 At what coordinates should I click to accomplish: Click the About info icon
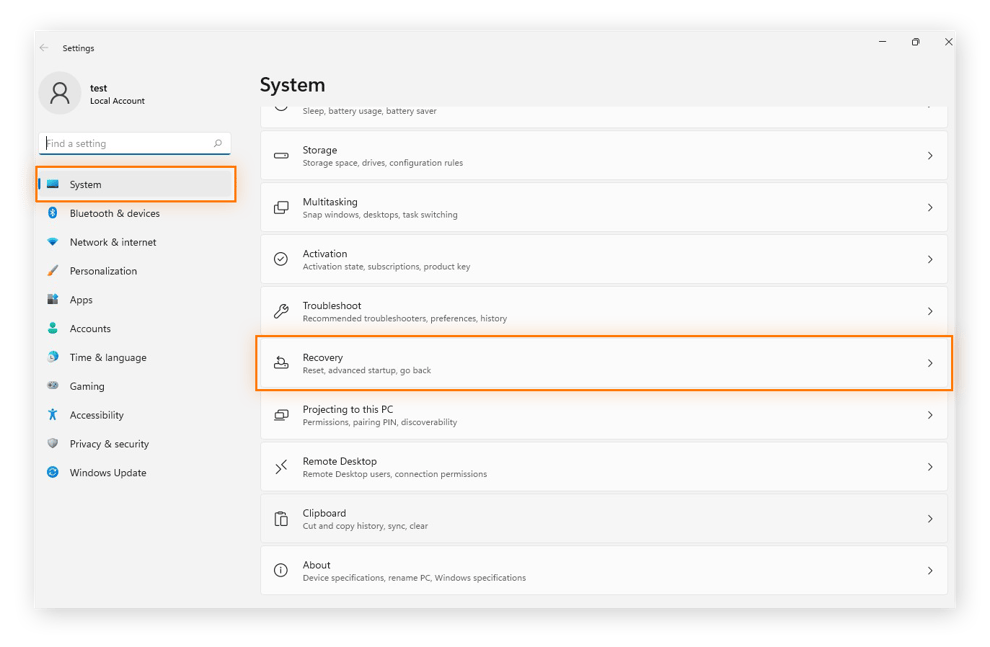(x=281, y=570)
